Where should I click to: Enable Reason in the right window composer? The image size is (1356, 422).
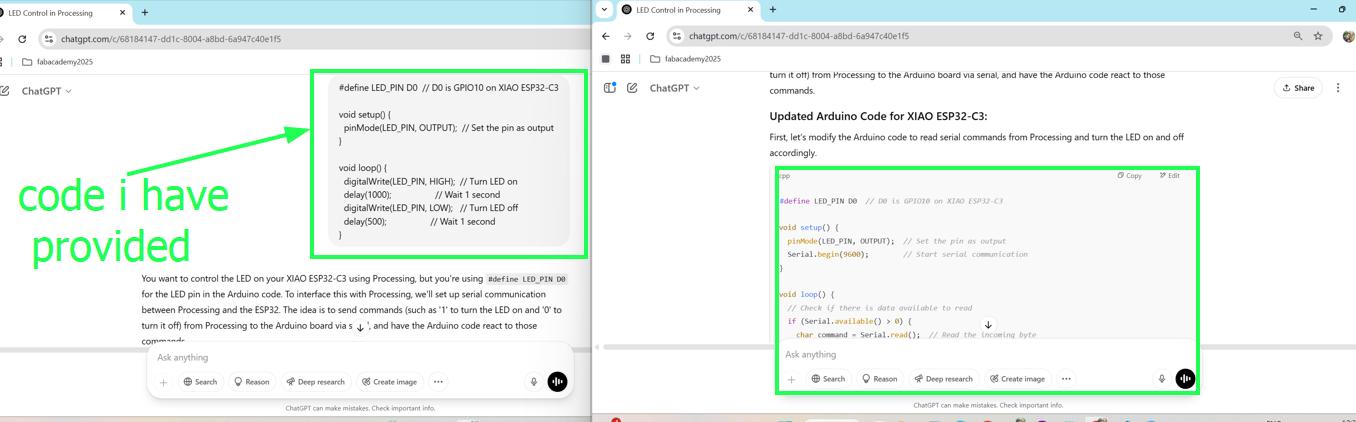(879, 379)
